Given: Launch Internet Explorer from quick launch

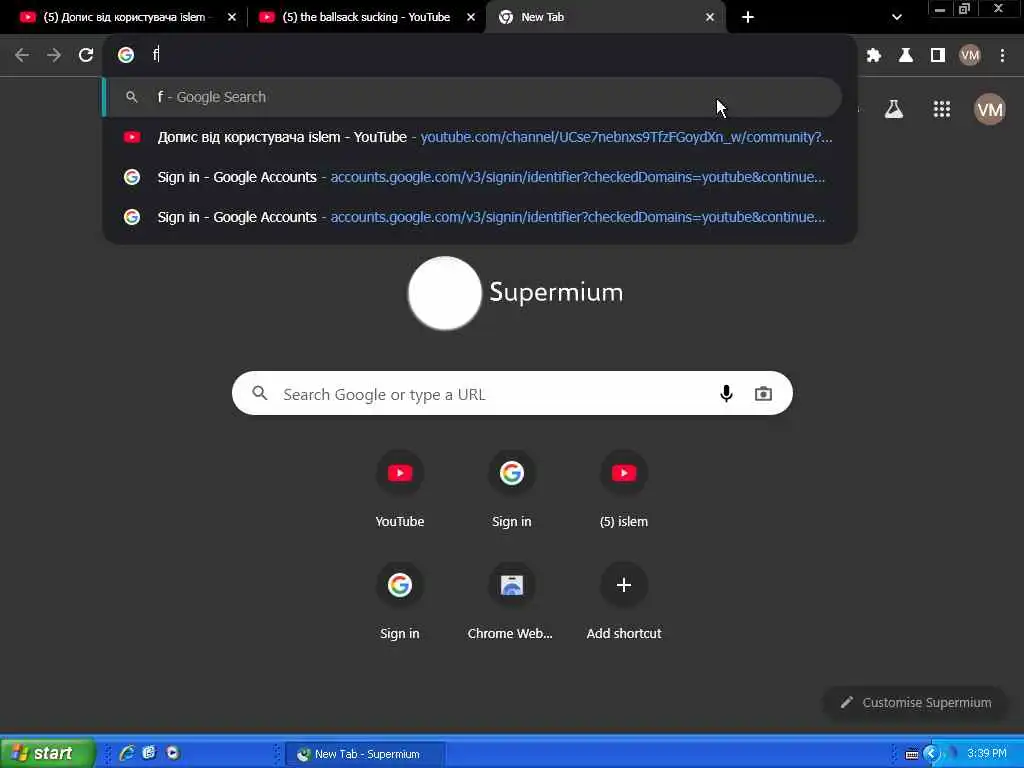Looking at the screenshot, I should pos(126,753).
